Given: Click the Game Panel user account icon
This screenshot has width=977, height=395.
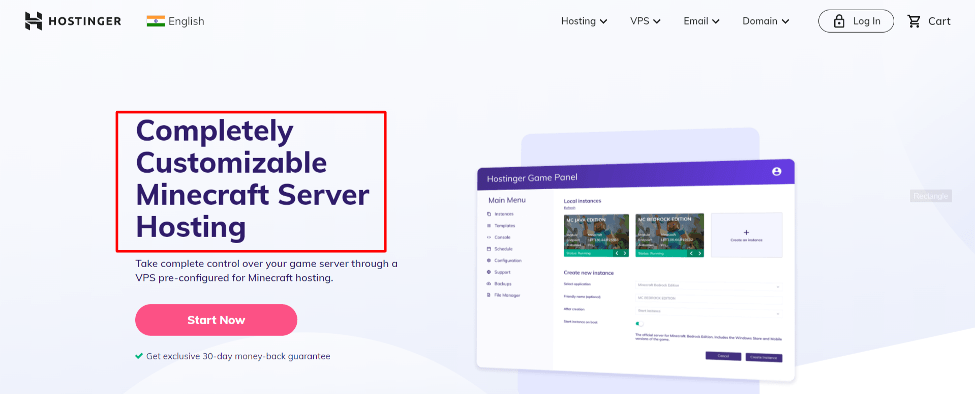Looking at the screenshot, I should (776, 171).
